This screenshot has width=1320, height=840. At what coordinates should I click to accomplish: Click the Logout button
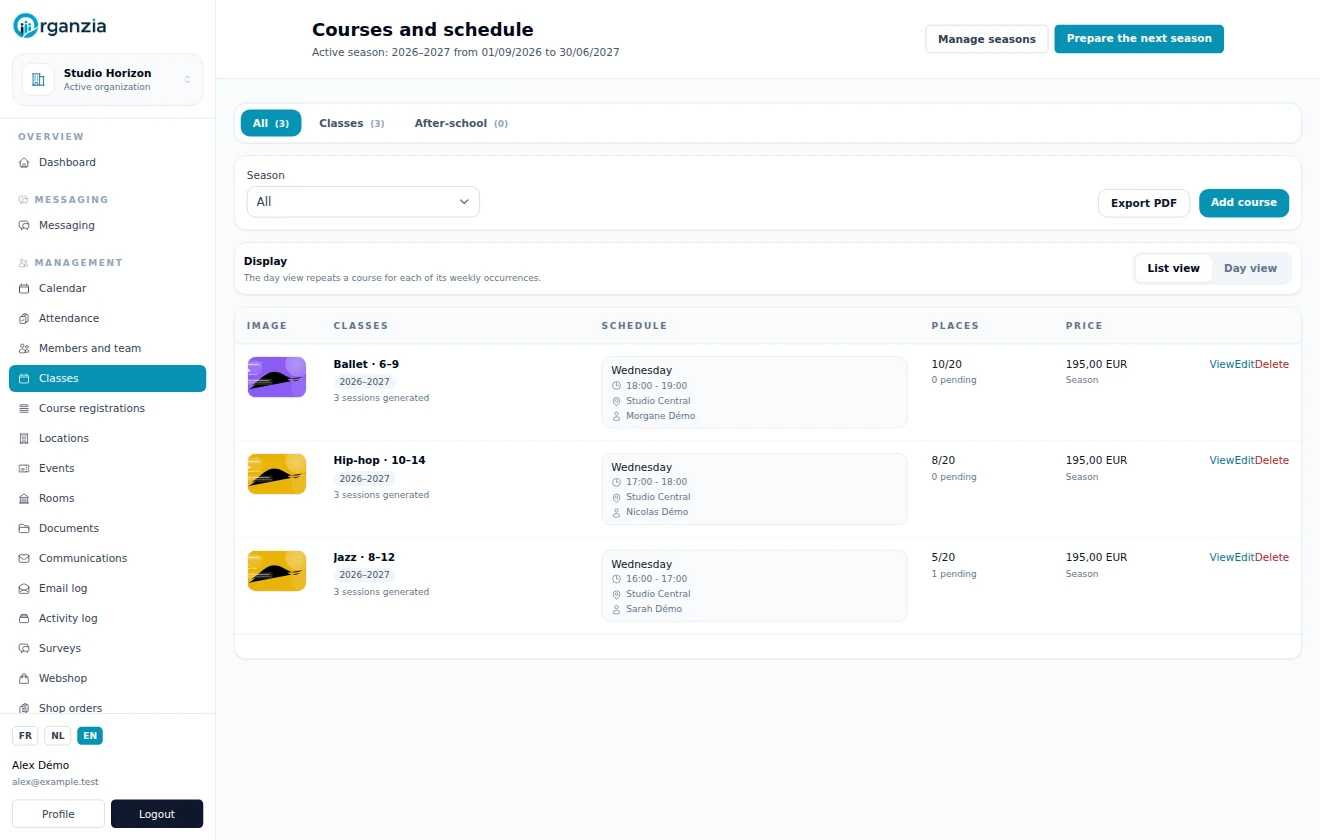[157, 814]
